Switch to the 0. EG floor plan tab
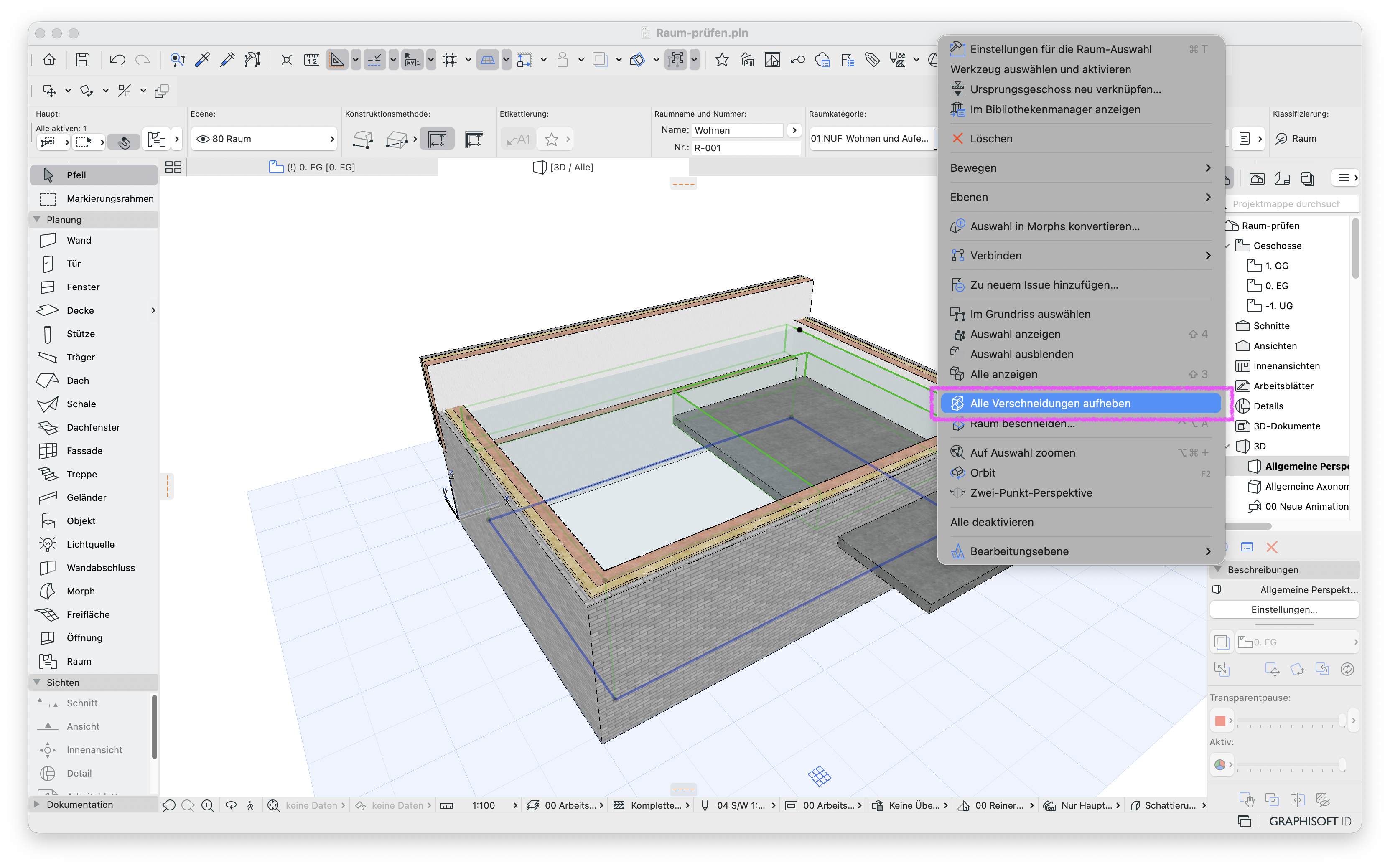Screen dimensions: 1390x868 (x=313, y=167)
